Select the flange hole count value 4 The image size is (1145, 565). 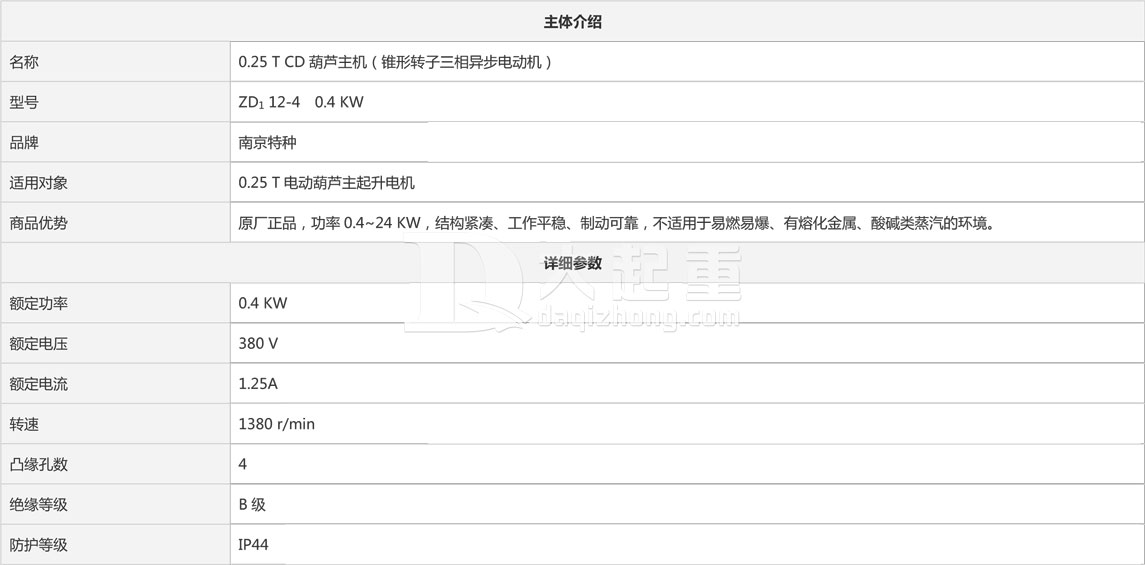click(x=242, y=464)
